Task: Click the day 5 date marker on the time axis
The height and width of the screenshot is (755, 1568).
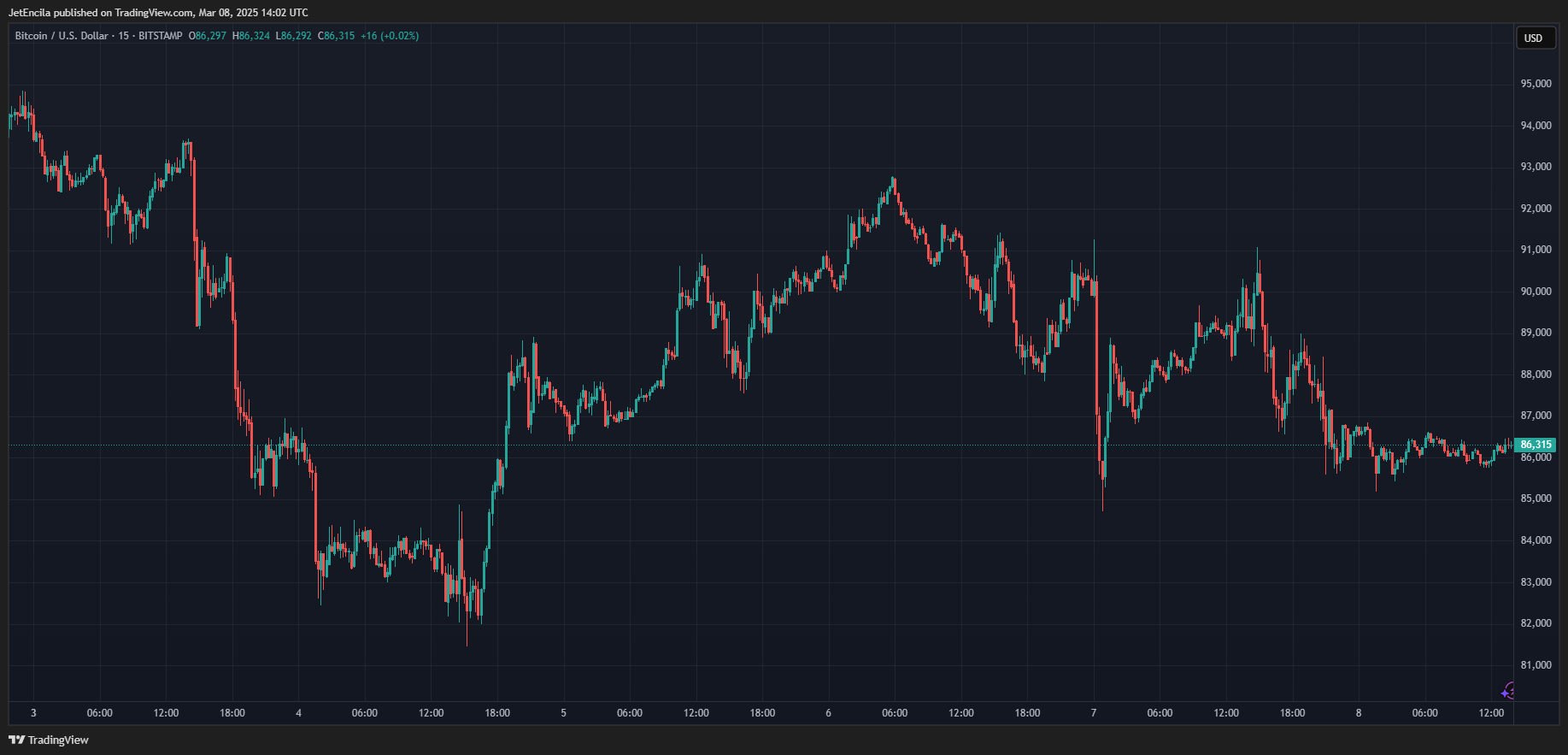Action: (563, 713)
